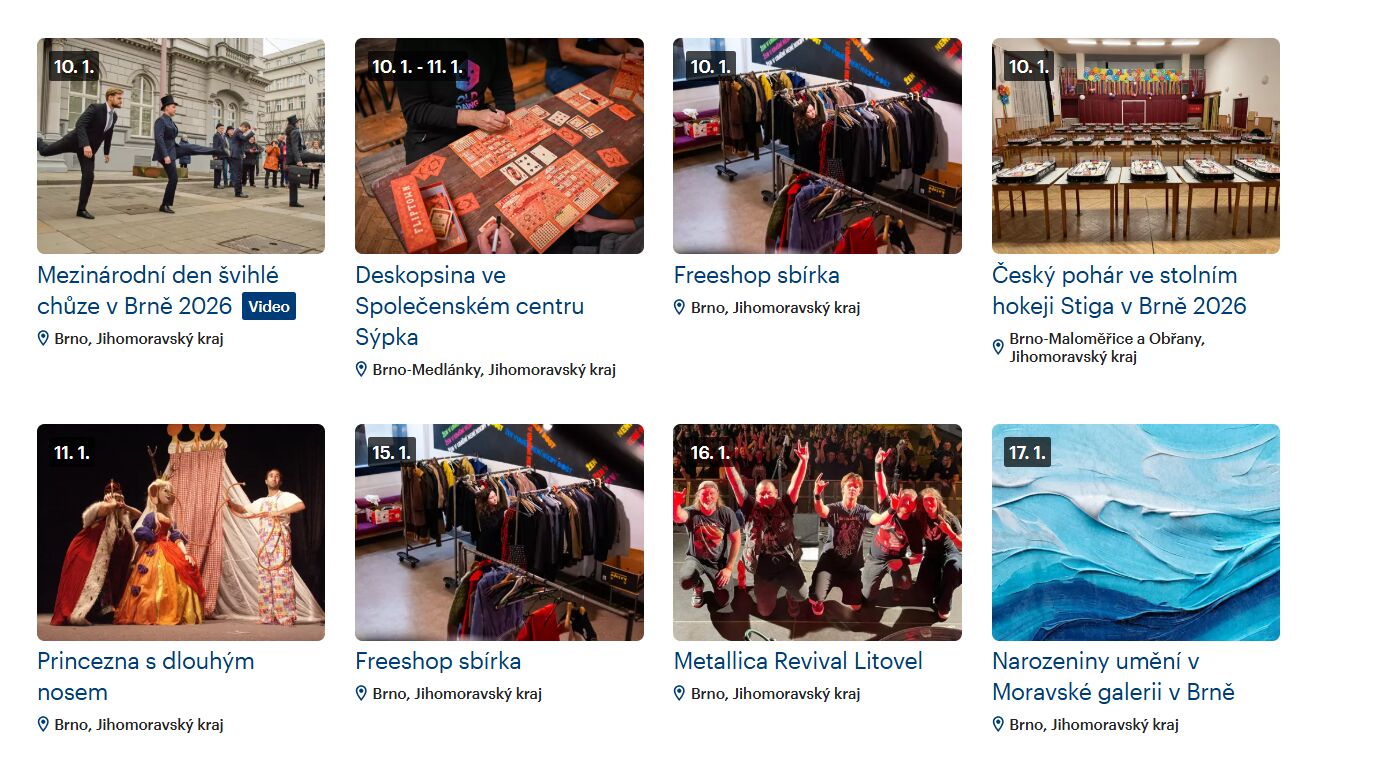Click the rock band concert thumbnail
This screenshot has width=1393, height=757.
[x=817, y=532]
